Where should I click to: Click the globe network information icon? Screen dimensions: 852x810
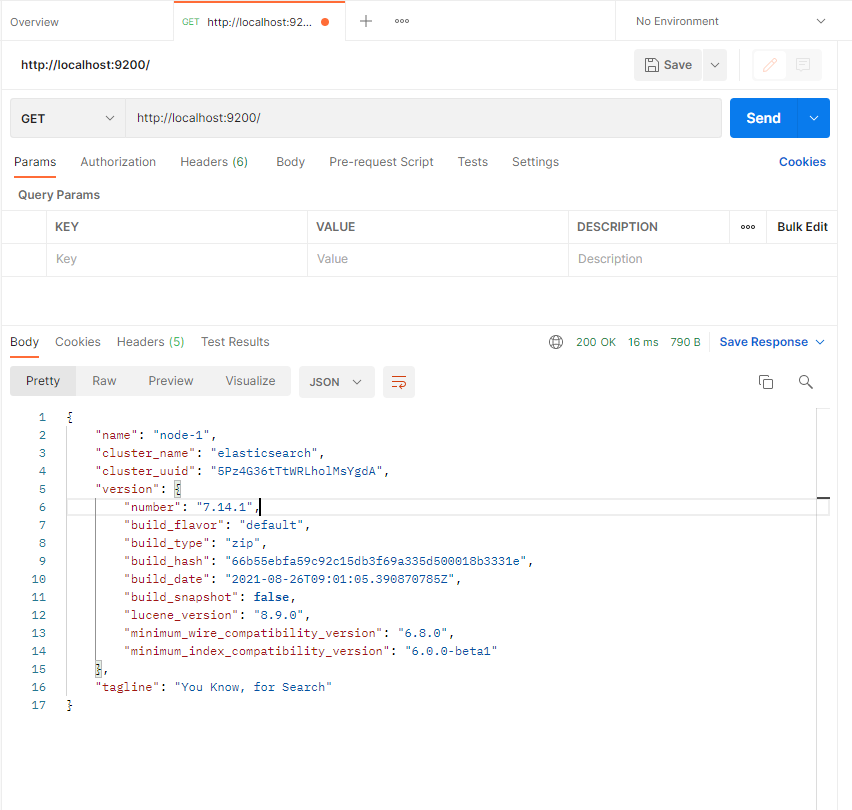[x=556, y=342]
